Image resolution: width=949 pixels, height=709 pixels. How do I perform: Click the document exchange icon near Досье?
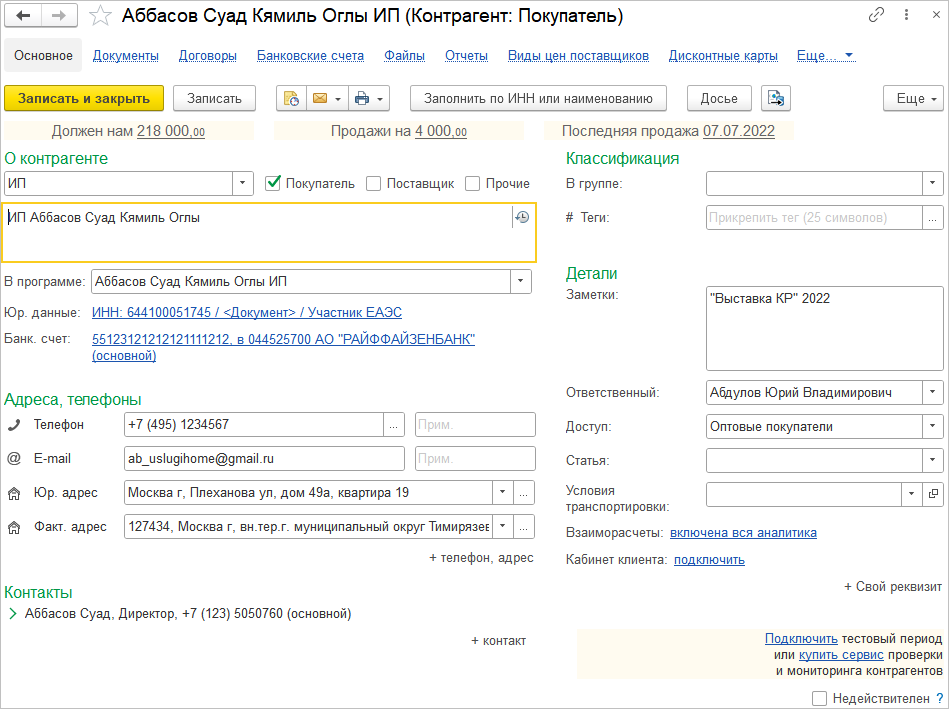pyautogui.click(x=776, y=98)
